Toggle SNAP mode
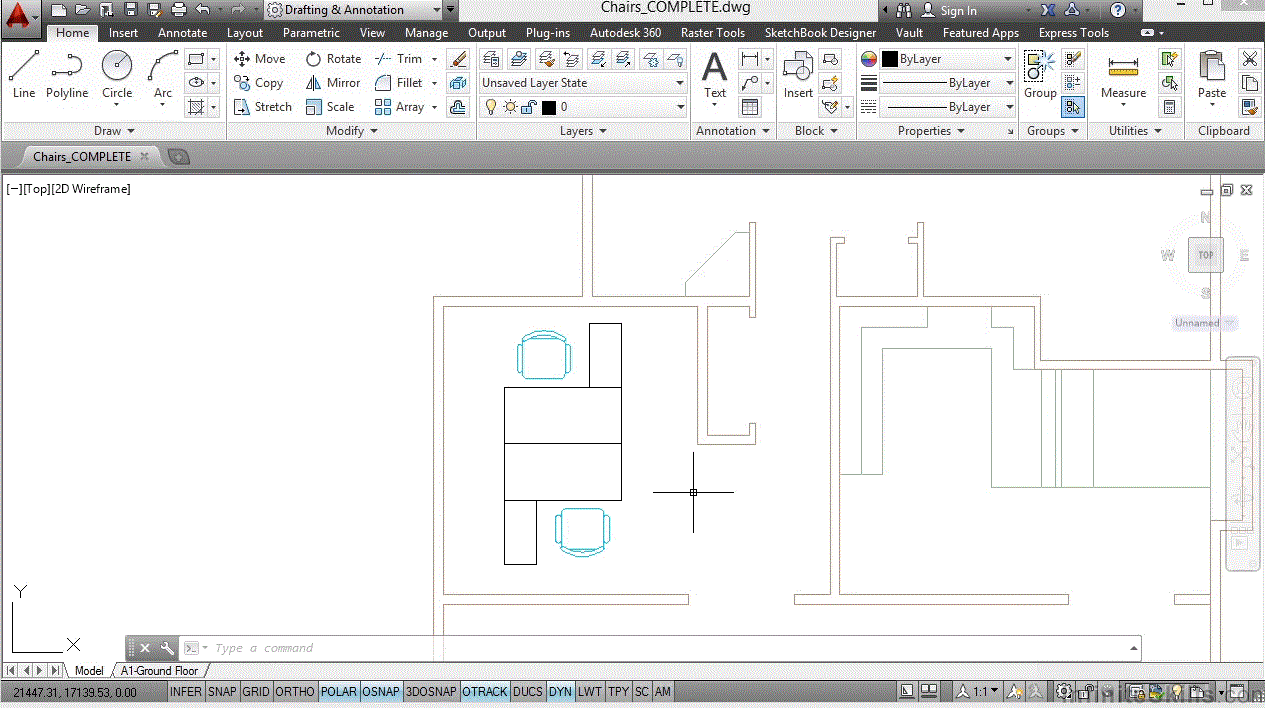The width and height of the screenshot is (1265, 708). (222, 691)
